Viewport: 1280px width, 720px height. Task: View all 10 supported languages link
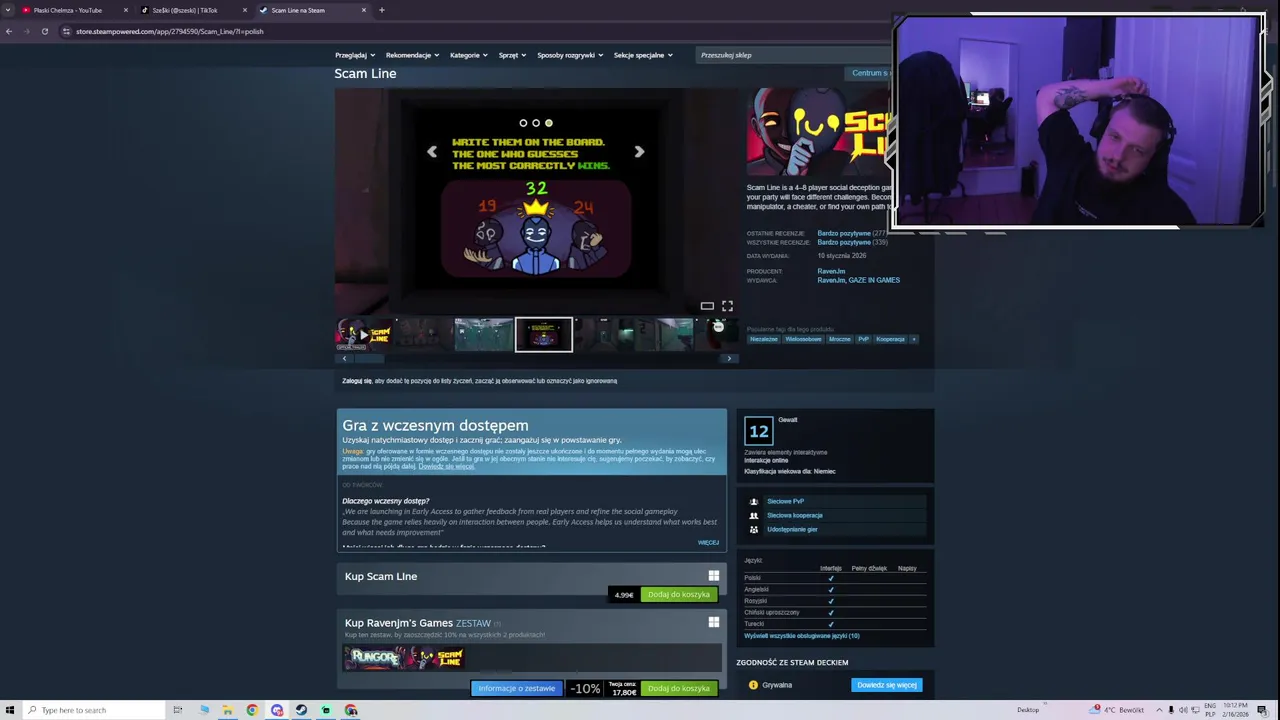(x=802, y=636)
